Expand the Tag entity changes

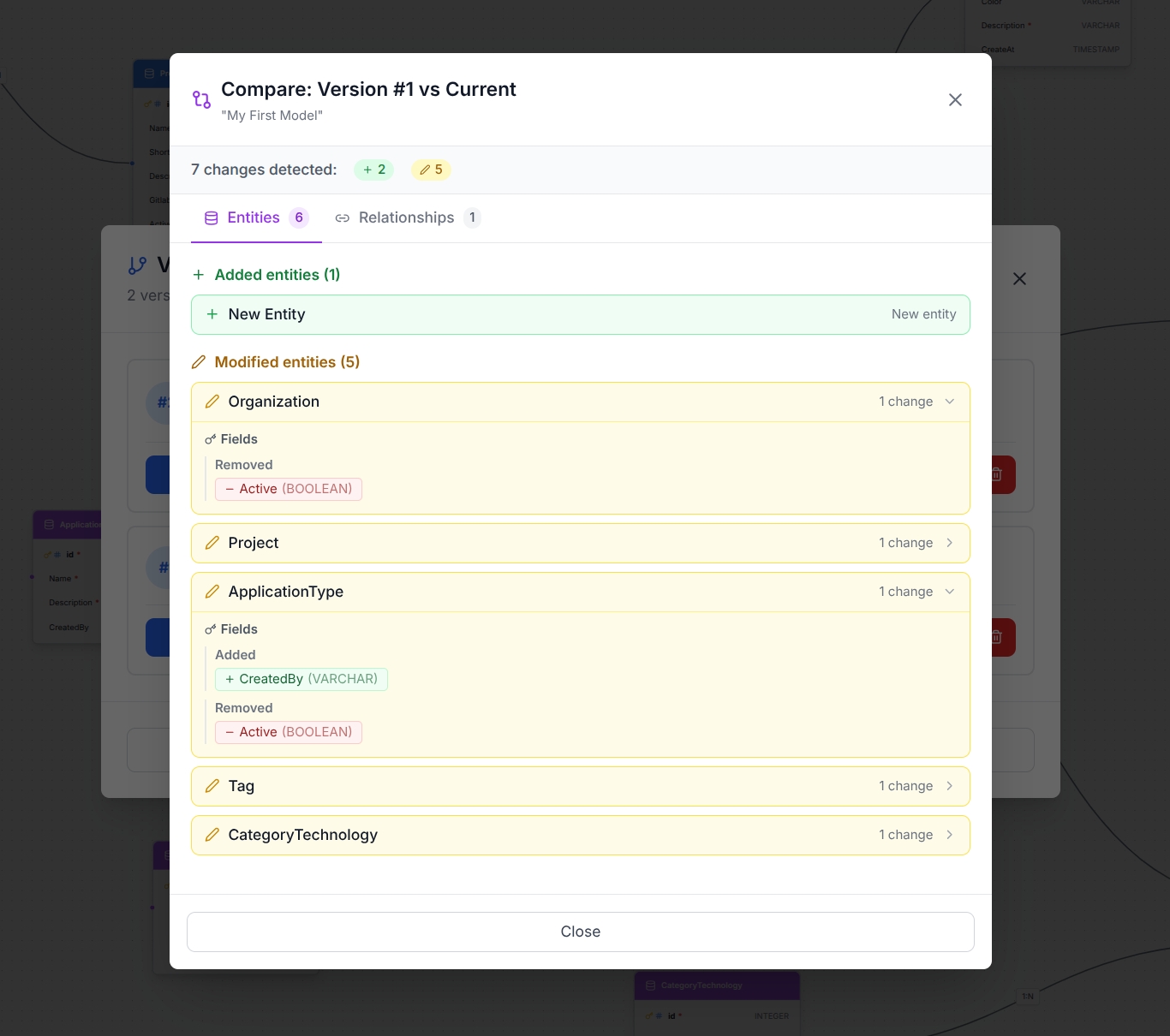pos(949,786)
